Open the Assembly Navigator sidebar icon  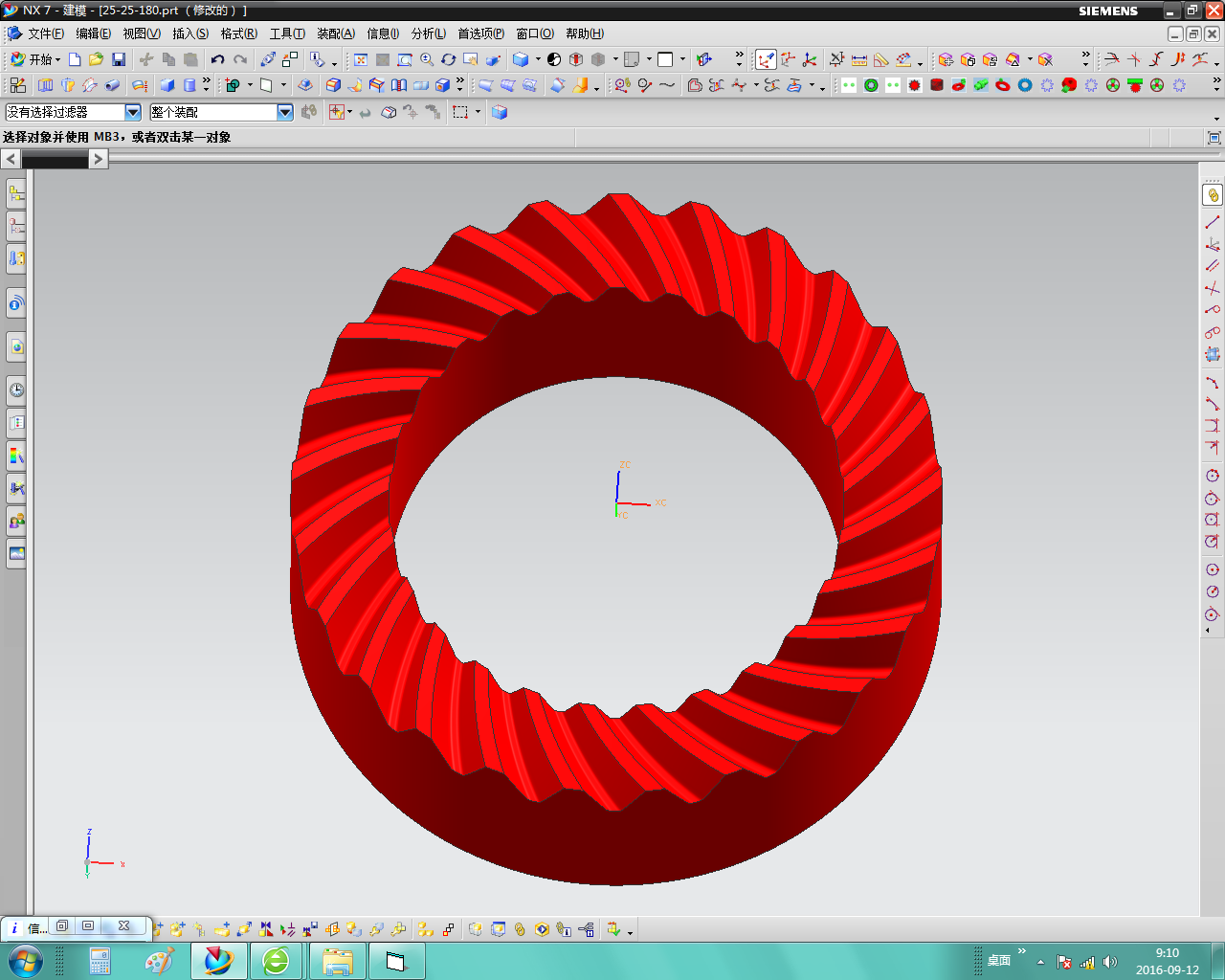pos(16,194)
